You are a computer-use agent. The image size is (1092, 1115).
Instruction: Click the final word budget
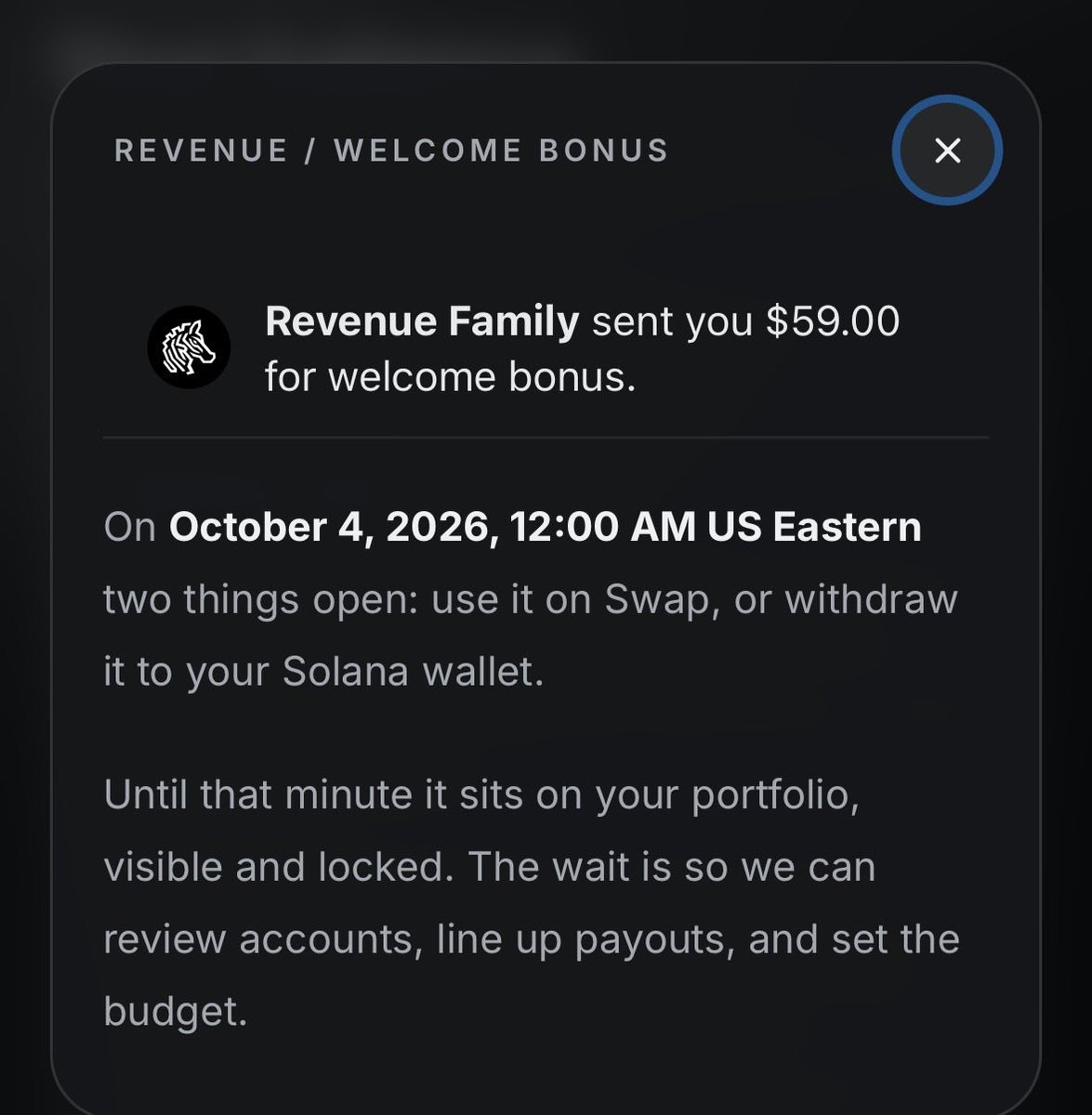click(x=175, y=1011)
